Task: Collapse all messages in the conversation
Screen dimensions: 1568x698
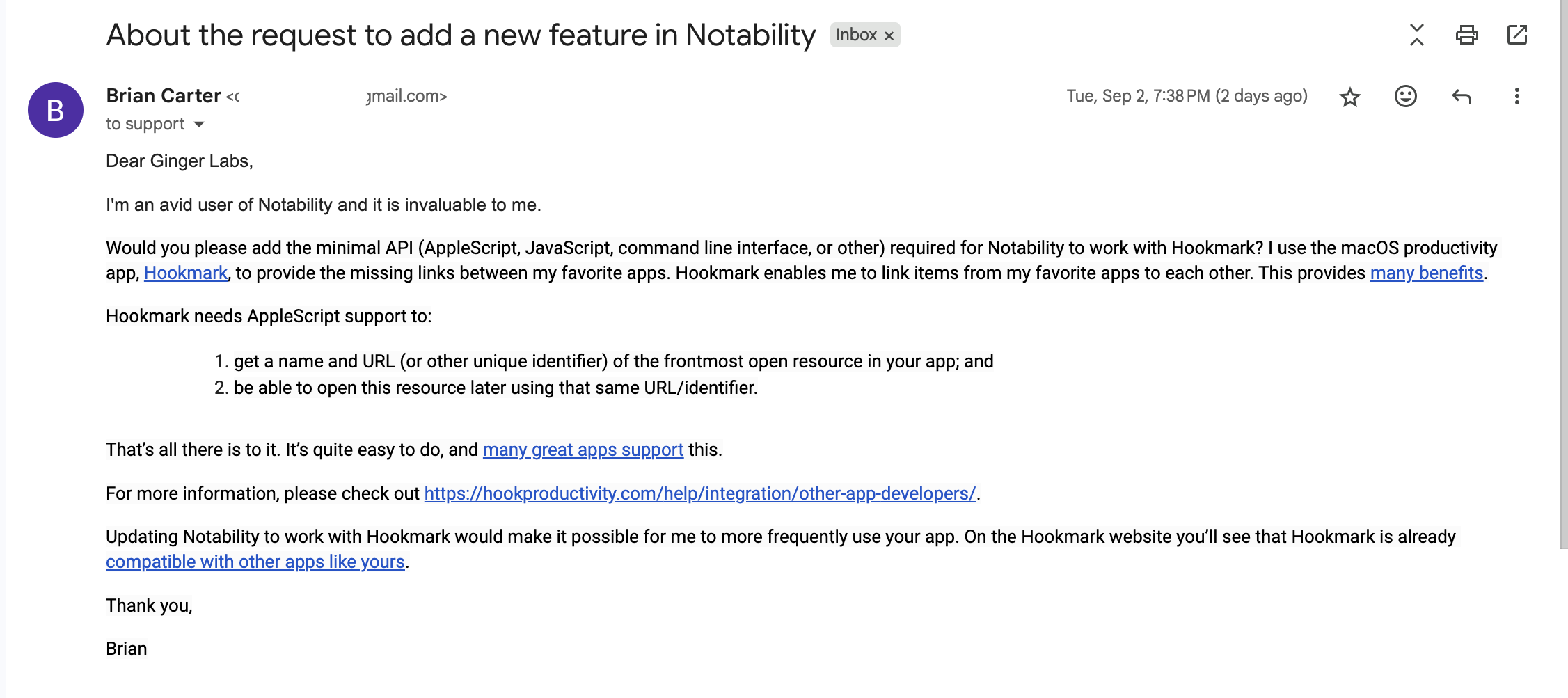Action: [1416, 35]
